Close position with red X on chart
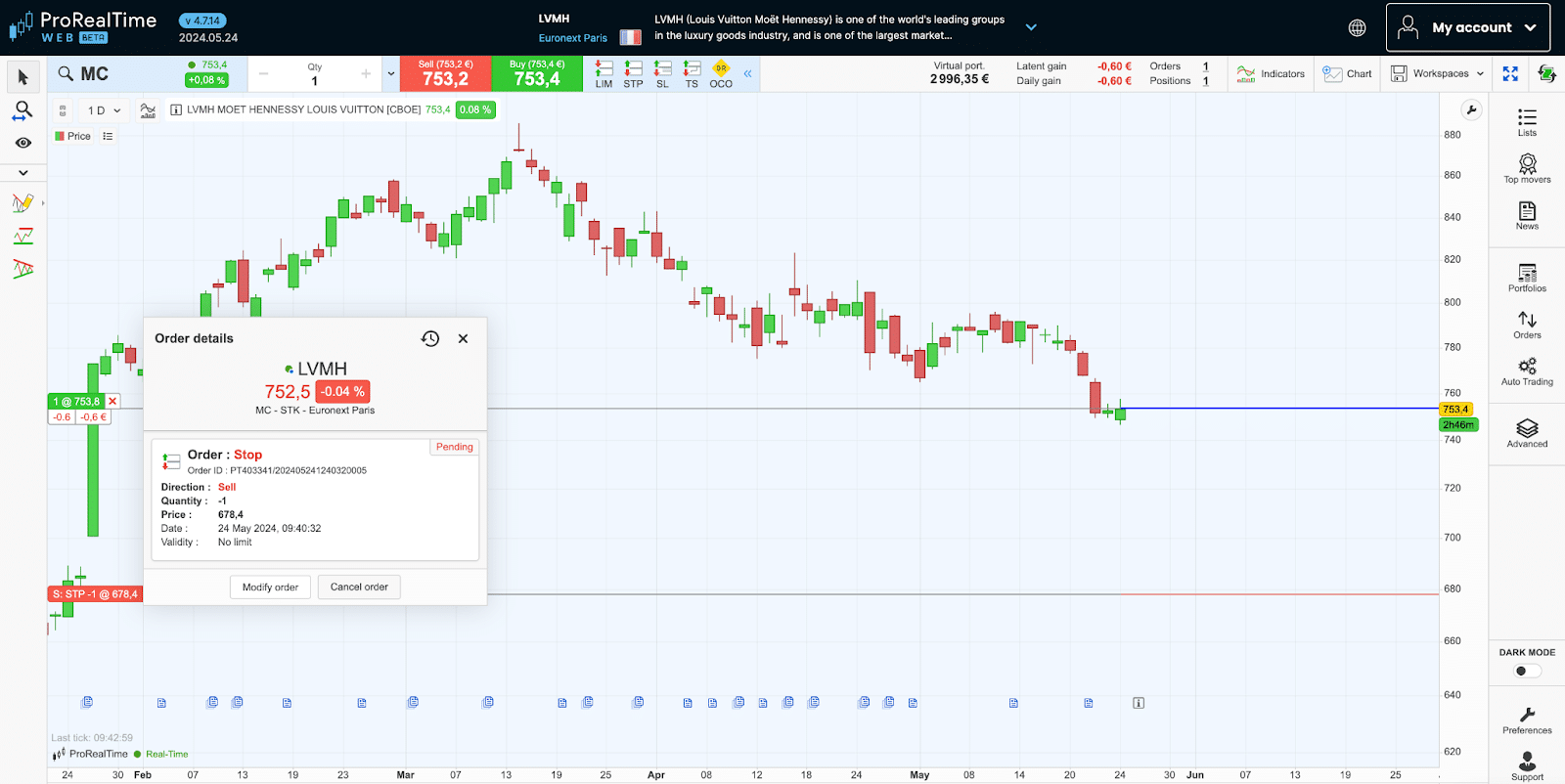Viewport: 1565px width, 784px height. tap(112, 401)
